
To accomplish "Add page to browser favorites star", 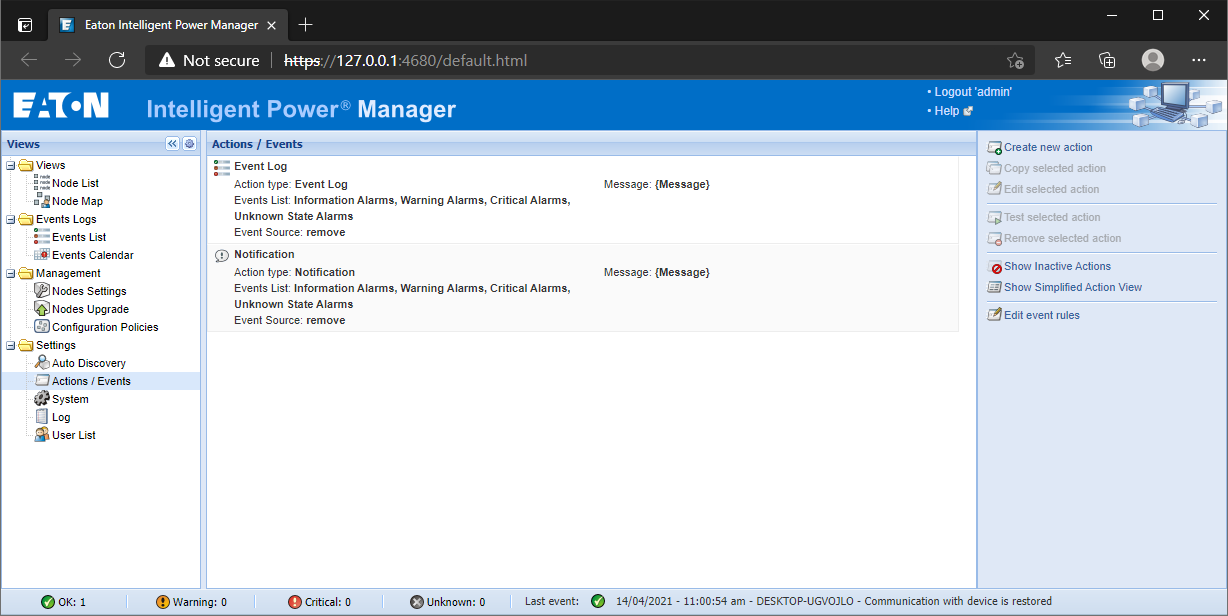I will click(x=1015, y=60).
